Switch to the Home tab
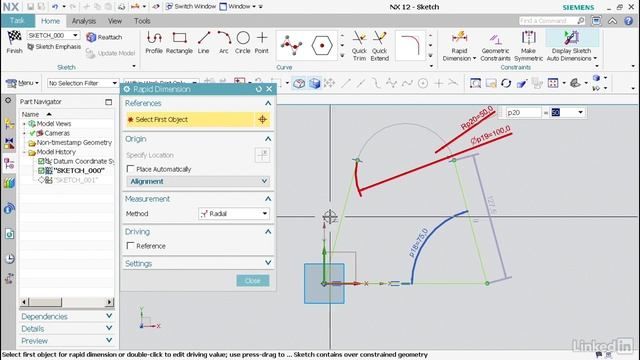640x360 pixels. [50, 21]
